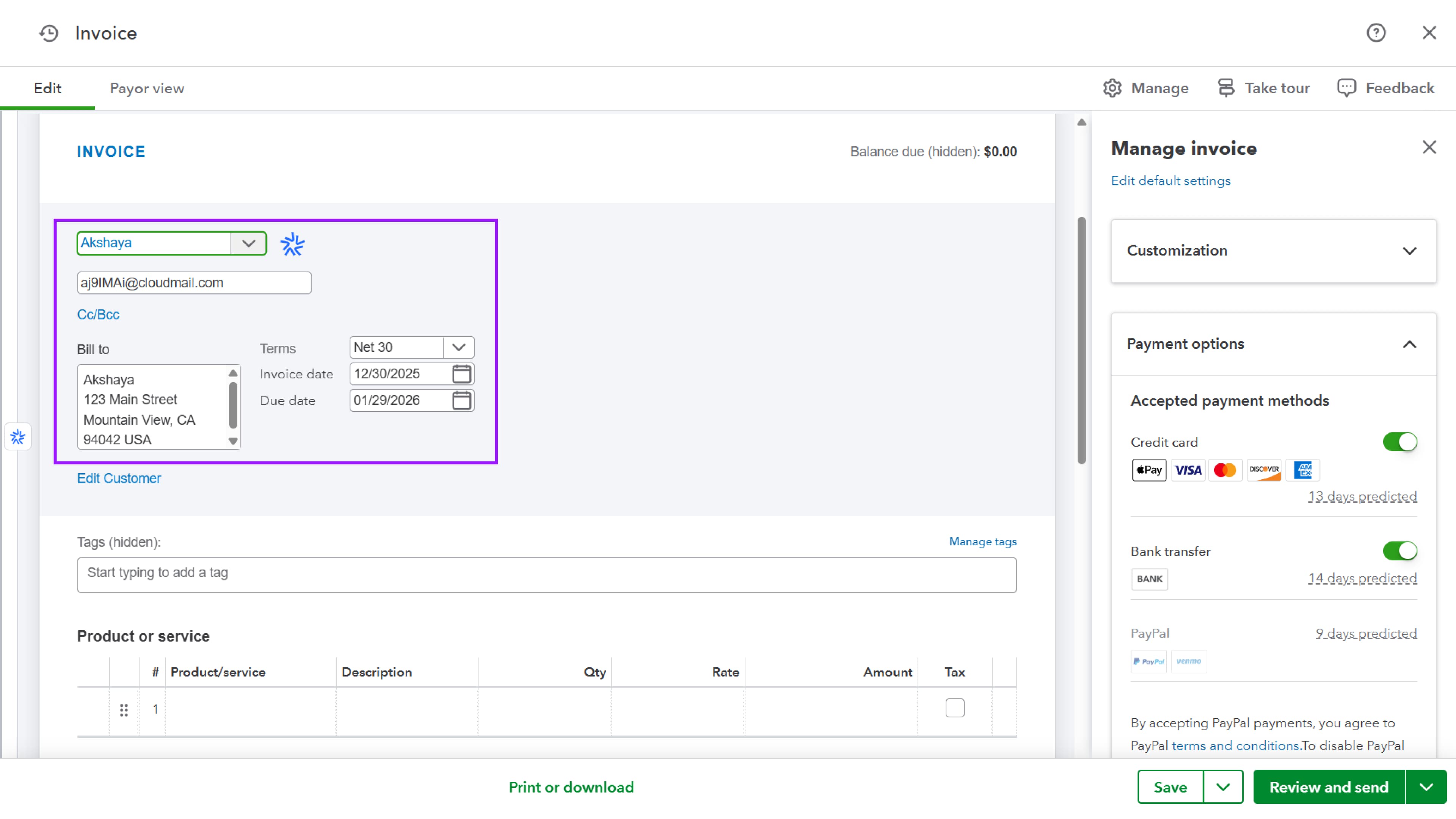Expand the Customization section

1273,250
